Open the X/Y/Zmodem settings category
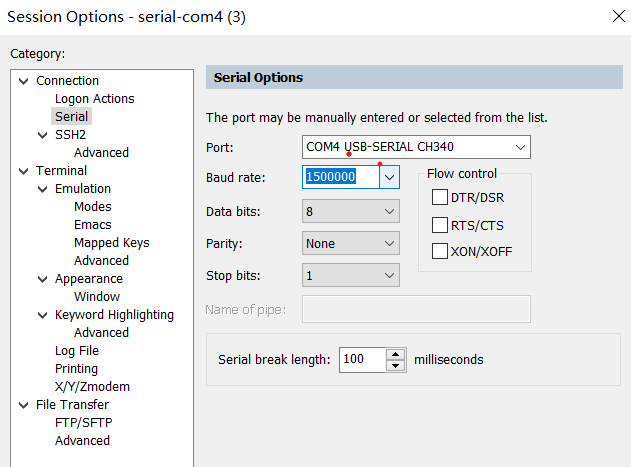This screenshot has width=631, height=467. click(x=92, y=387)
